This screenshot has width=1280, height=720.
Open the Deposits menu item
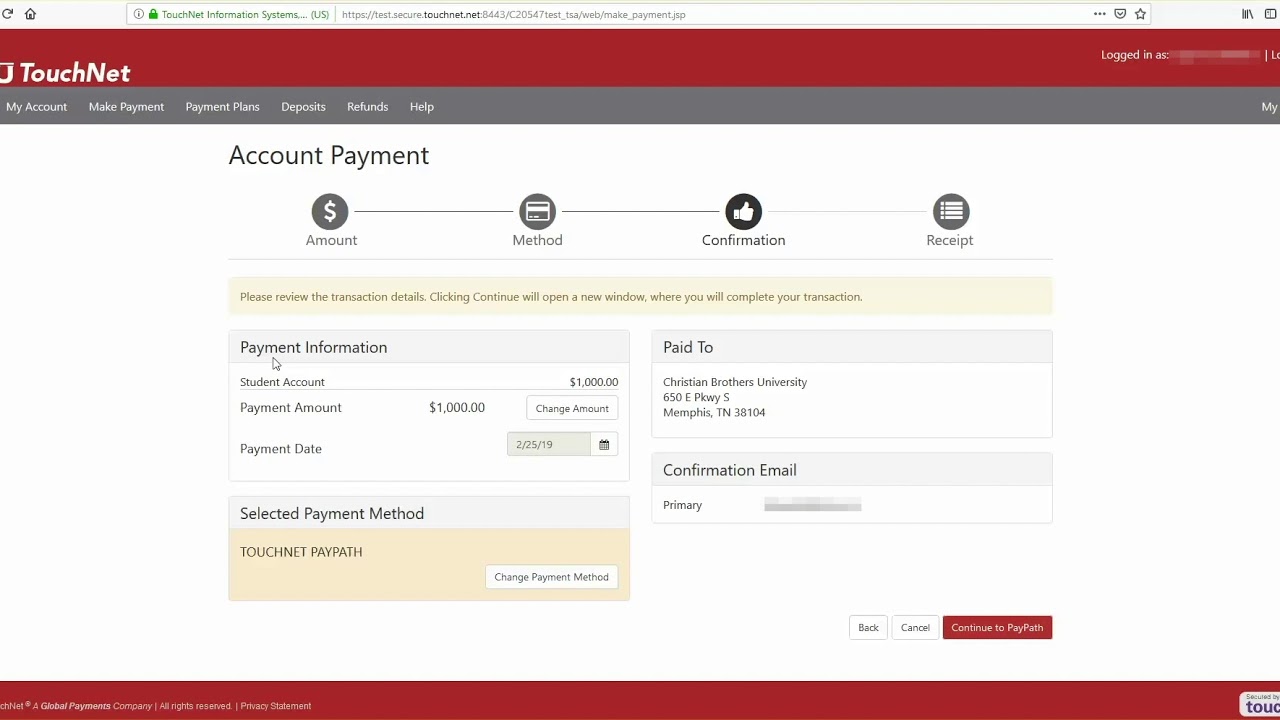point(303,106)
